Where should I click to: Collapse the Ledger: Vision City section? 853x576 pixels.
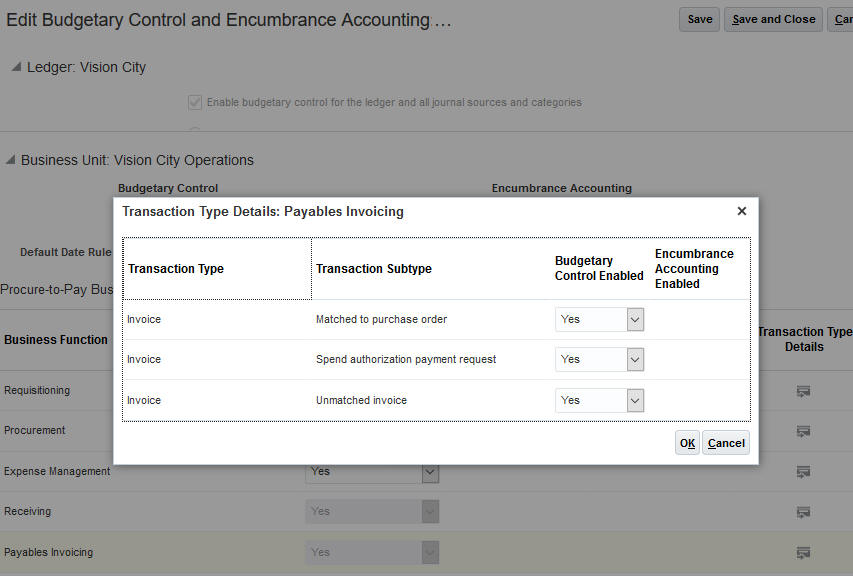(x=17, y=67)
